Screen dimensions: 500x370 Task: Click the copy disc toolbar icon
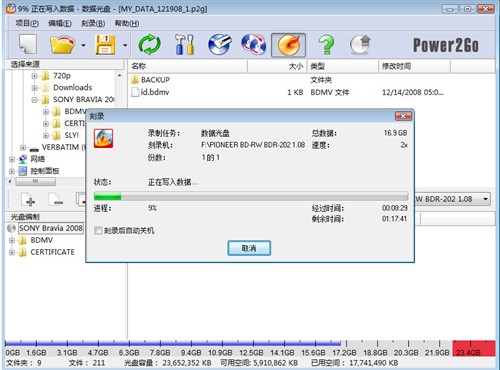(x=253, y=44)
